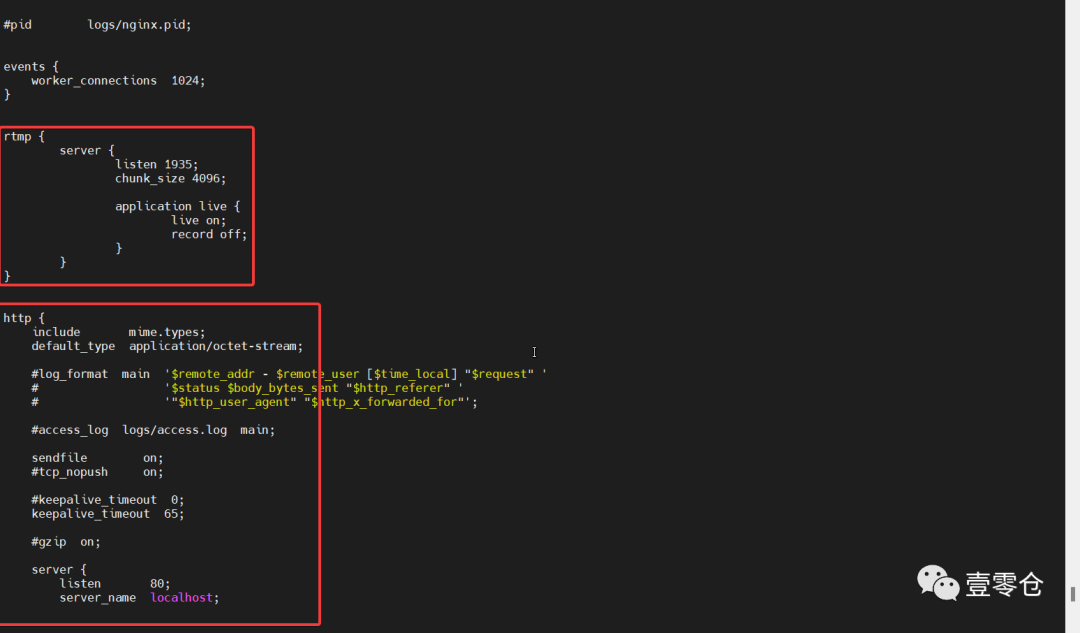The image size is (1080, 633).
Task: Click the WeChat logo watermark icon
Action: [938, 583]
